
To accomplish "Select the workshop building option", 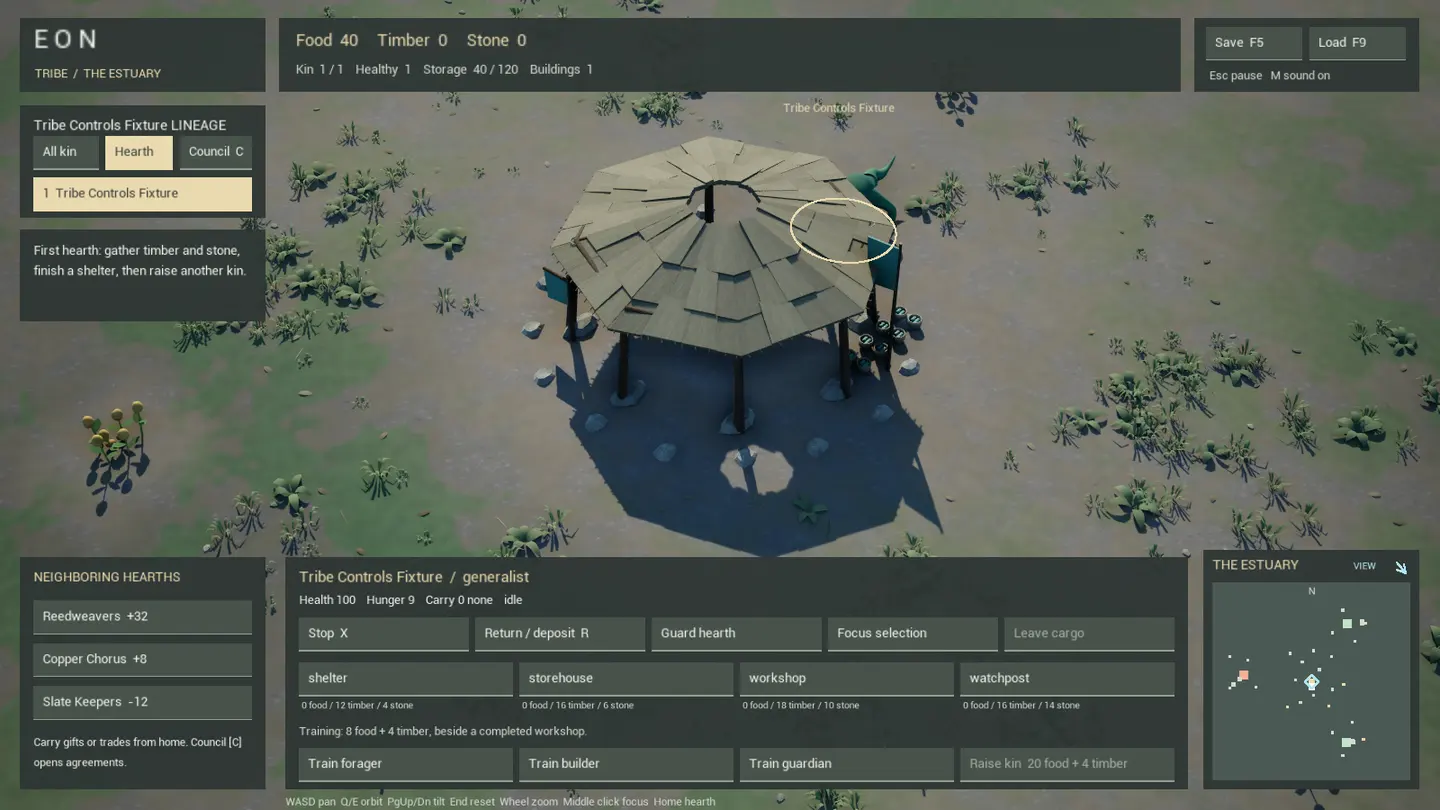I will (x=847, y=679).
